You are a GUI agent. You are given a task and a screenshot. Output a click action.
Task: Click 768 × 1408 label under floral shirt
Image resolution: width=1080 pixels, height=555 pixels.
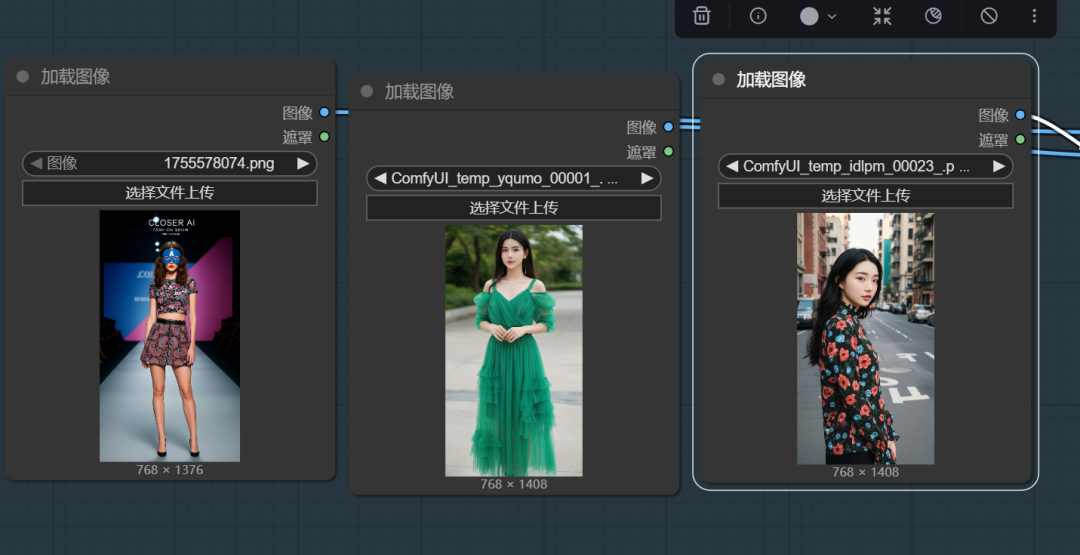click(866, 472)
